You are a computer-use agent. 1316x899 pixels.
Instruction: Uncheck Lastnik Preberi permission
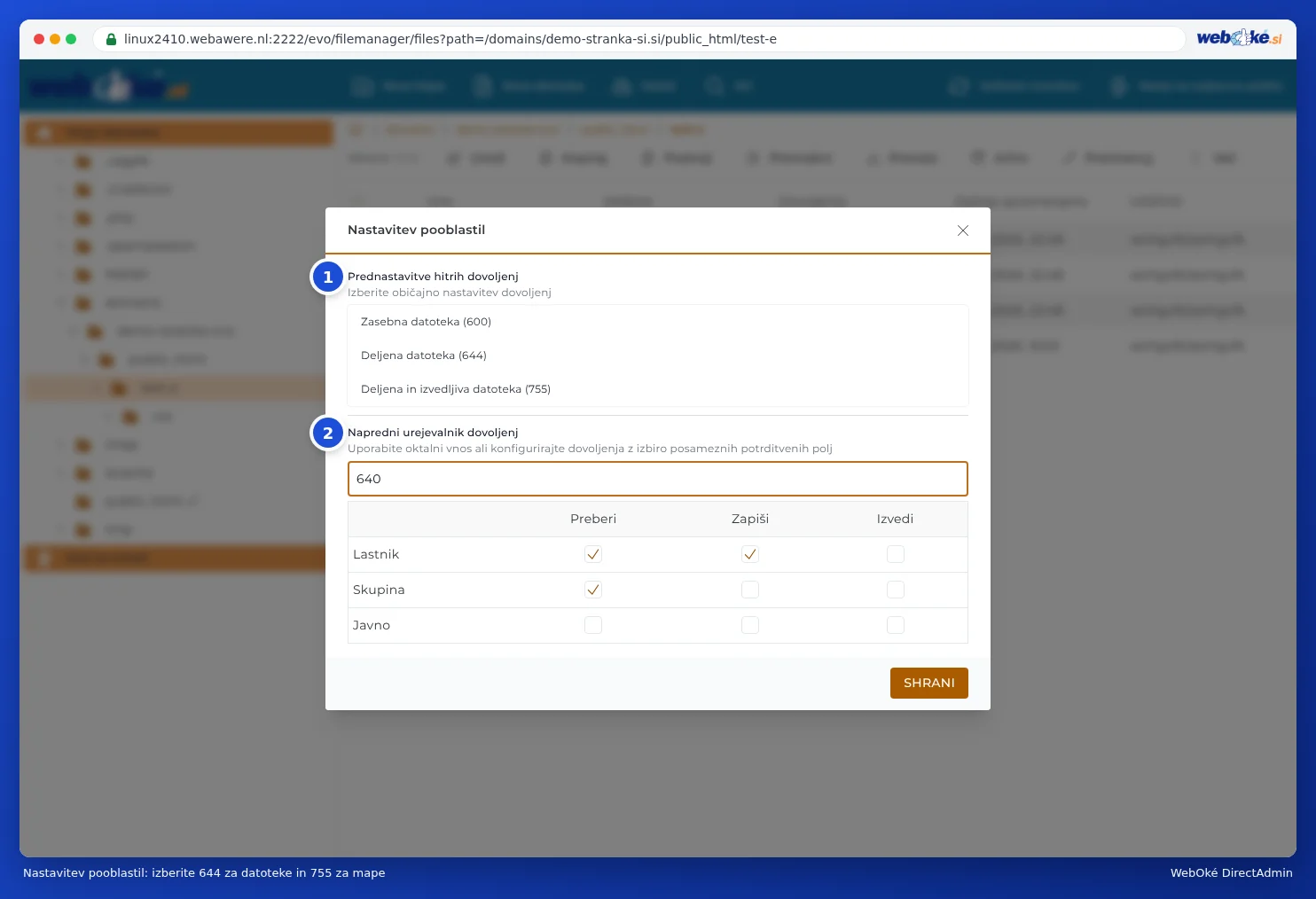pyautogui.click(x=593, y=554)
